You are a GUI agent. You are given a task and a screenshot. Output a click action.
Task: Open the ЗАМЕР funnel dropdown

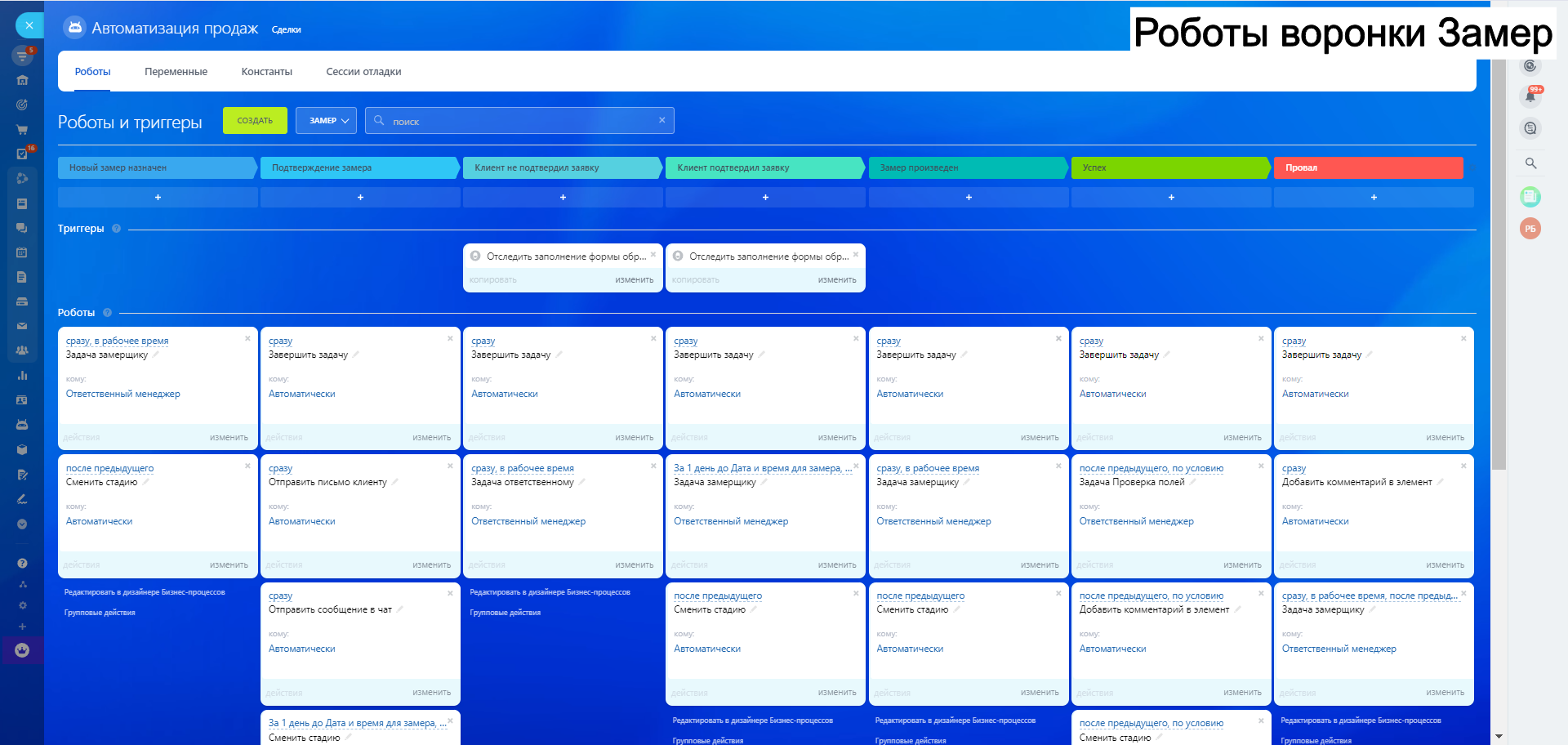pyautogui.click(x=326, y=120)
